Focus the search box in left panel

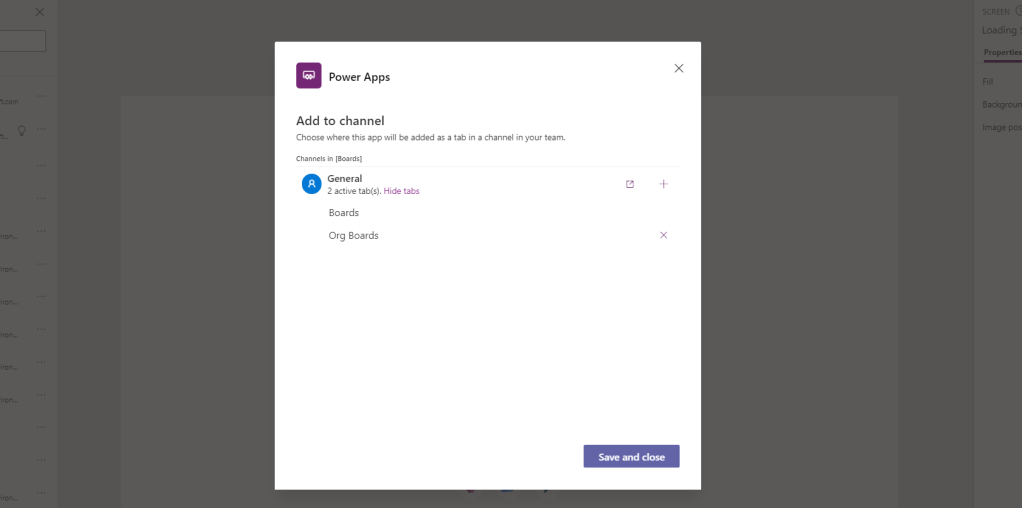tap(22, 41)
